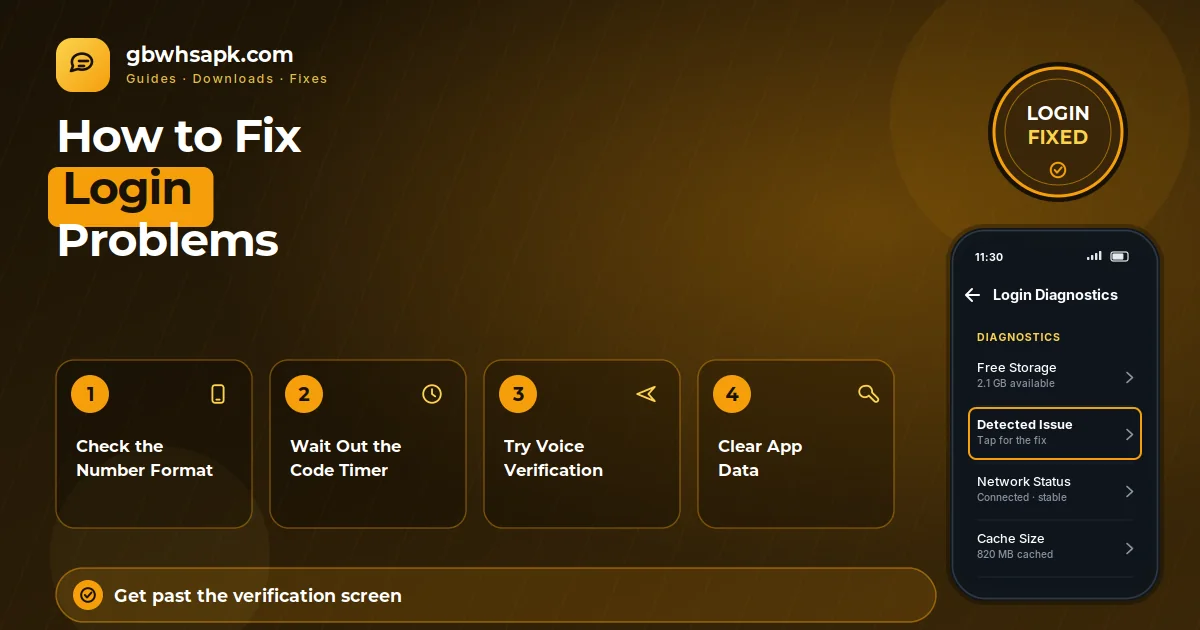Click the LOGIN FIXED badge

pos(1058,131)
